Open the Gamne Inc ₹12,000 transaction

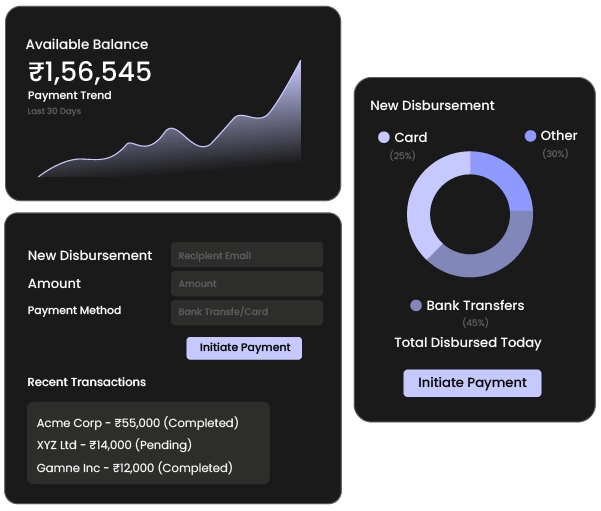coord(134,468)
